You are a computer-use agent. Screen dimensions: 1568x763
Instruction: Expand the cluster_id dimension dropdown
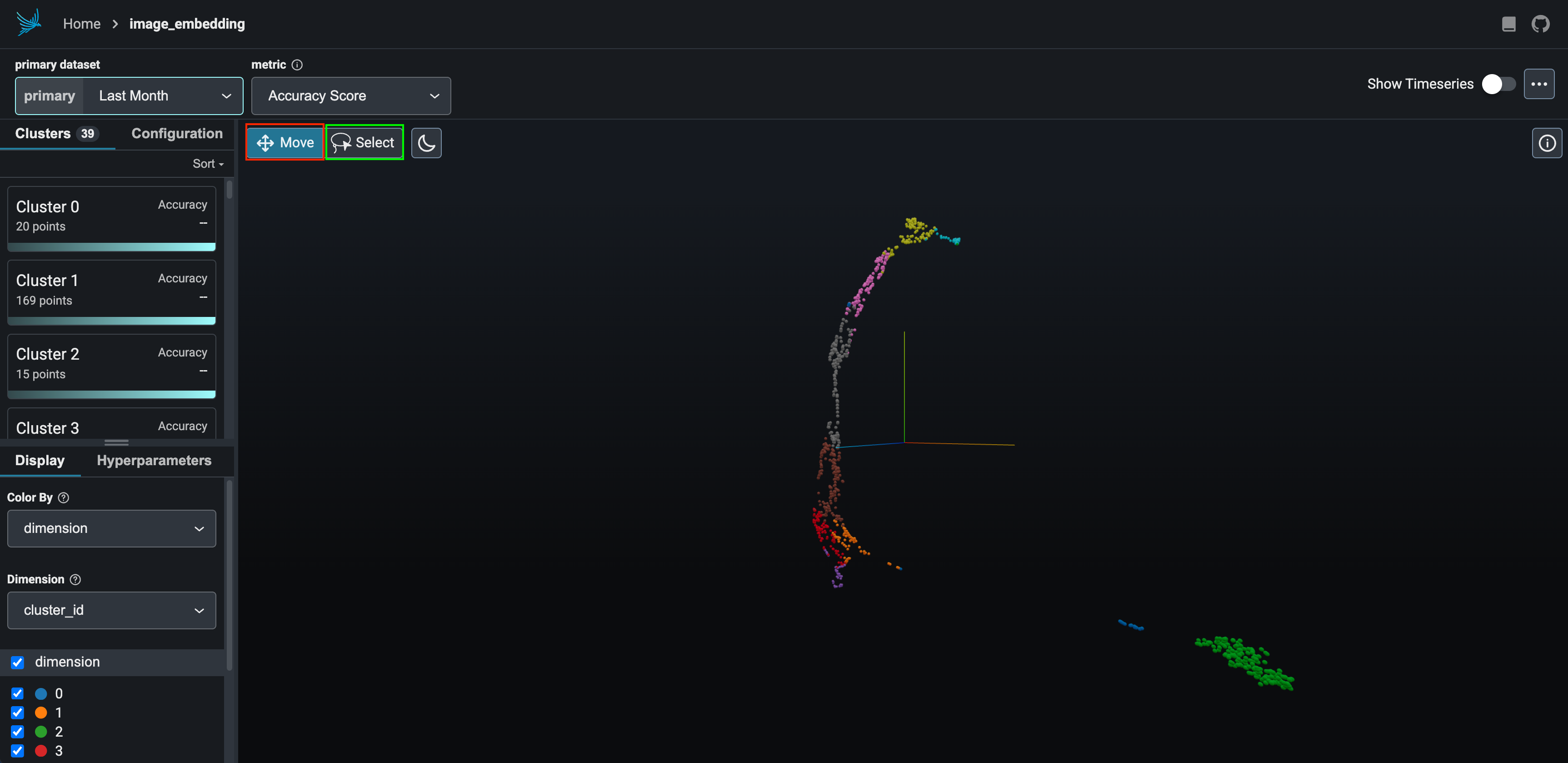point(111,610)
